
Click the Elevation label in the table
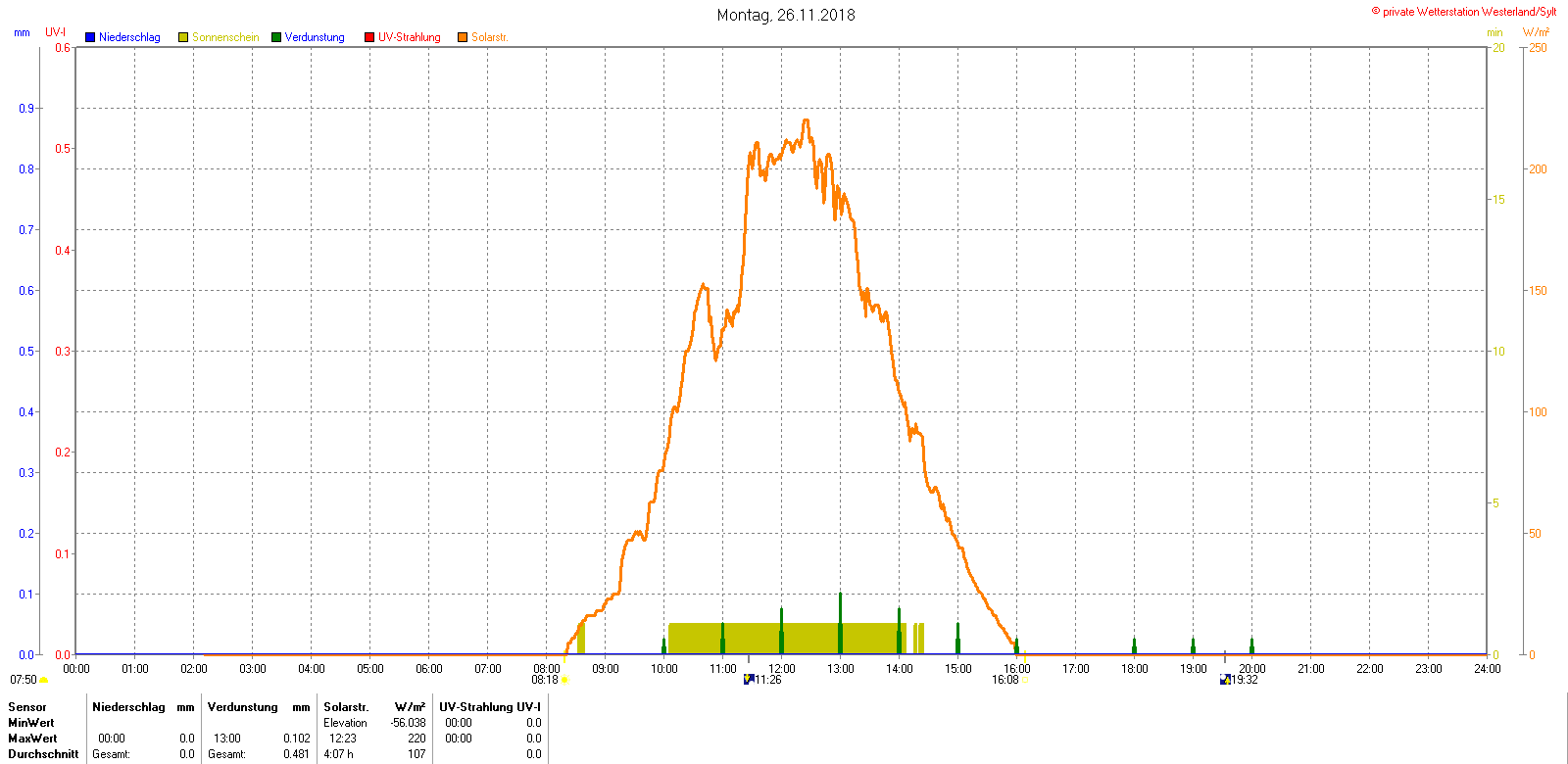345,723
